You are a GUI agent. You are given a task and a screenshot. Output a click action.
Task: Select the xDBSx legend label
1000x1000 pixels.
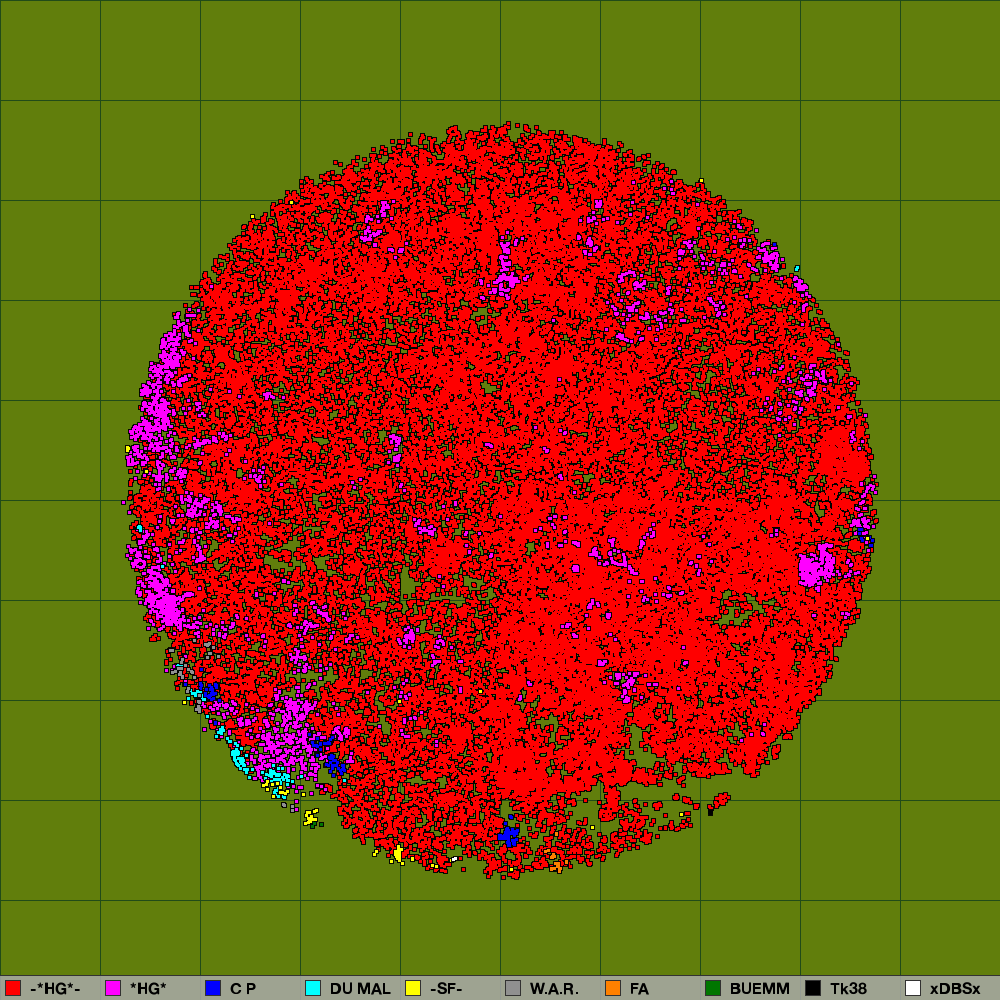click(955, 989)
